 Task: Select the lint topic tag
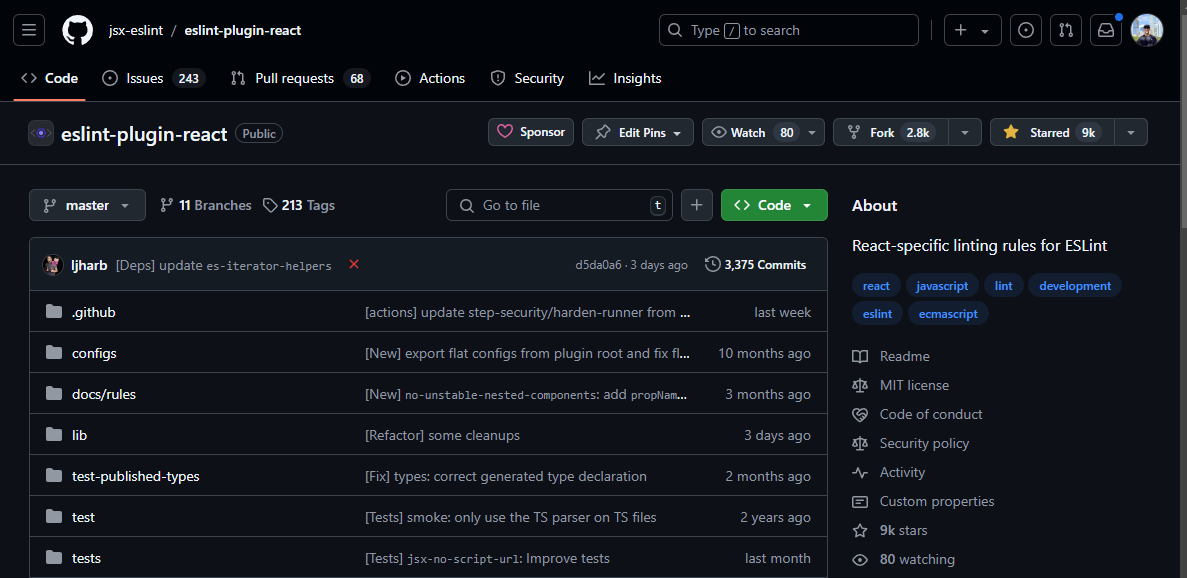1004,286
